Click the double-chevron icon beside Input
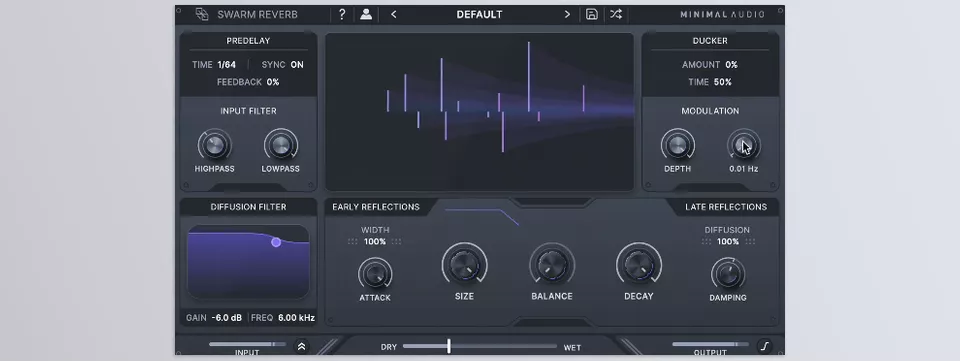The image size is (960, 361). point(301,346)
